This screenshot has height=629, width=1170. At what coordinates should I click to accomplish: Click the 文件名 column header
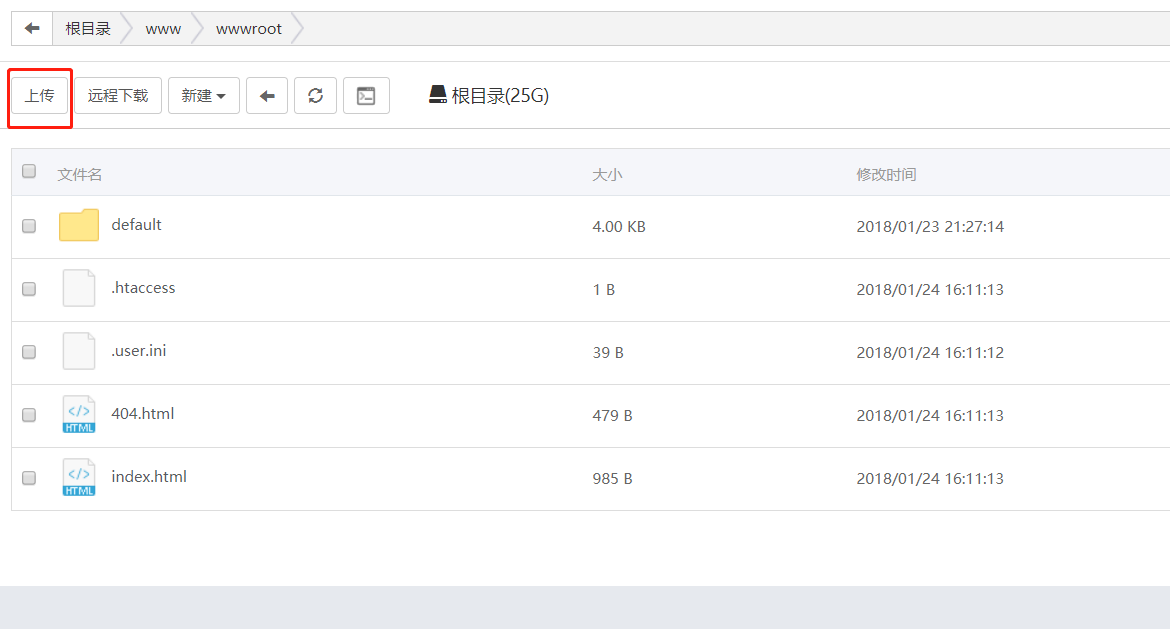[80, 175]
